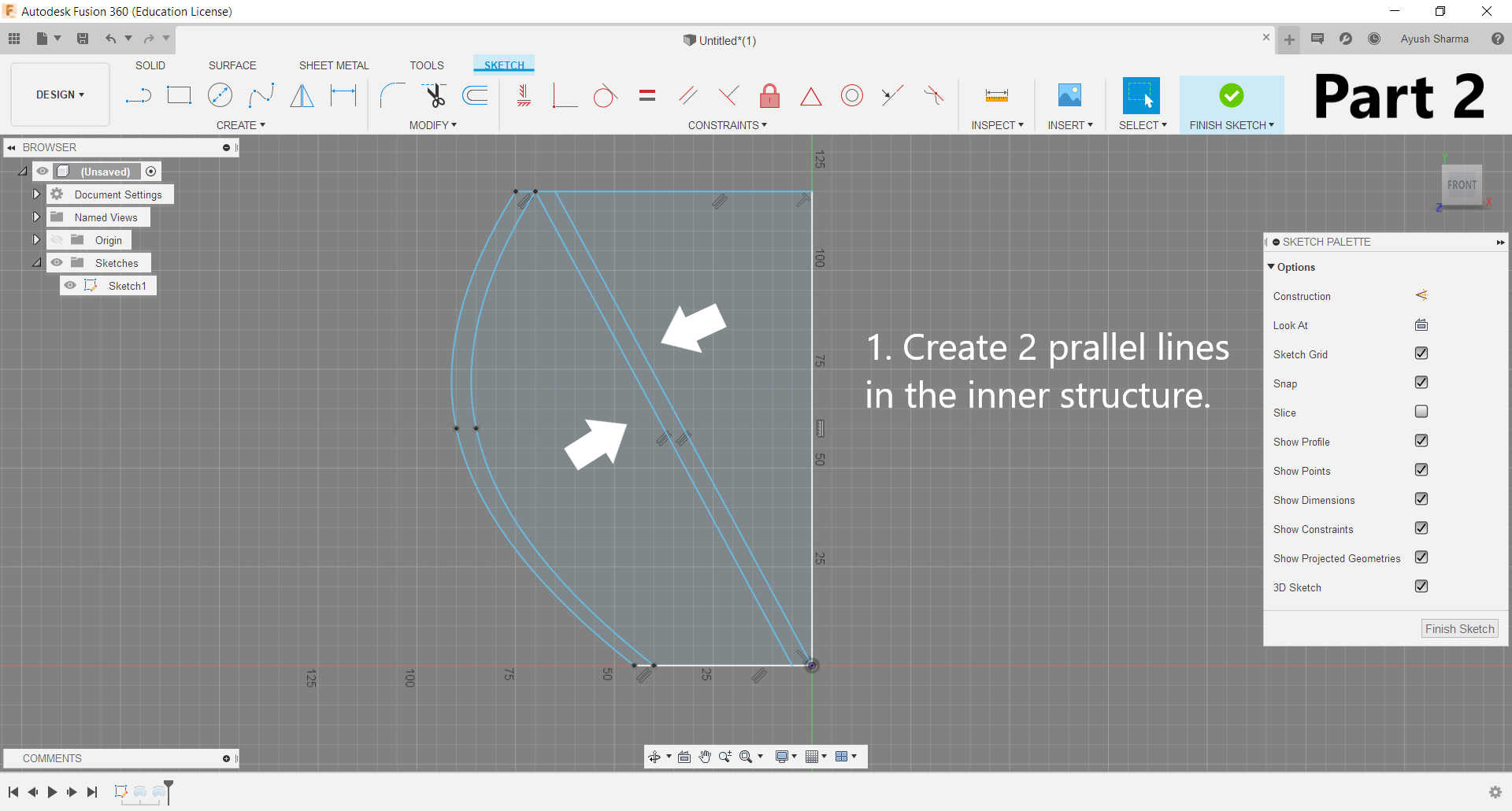The width and height of the screenshot is (1512, 811).
Task: Open the INSERT dropdown menu
Action: tap(1070, 125)
